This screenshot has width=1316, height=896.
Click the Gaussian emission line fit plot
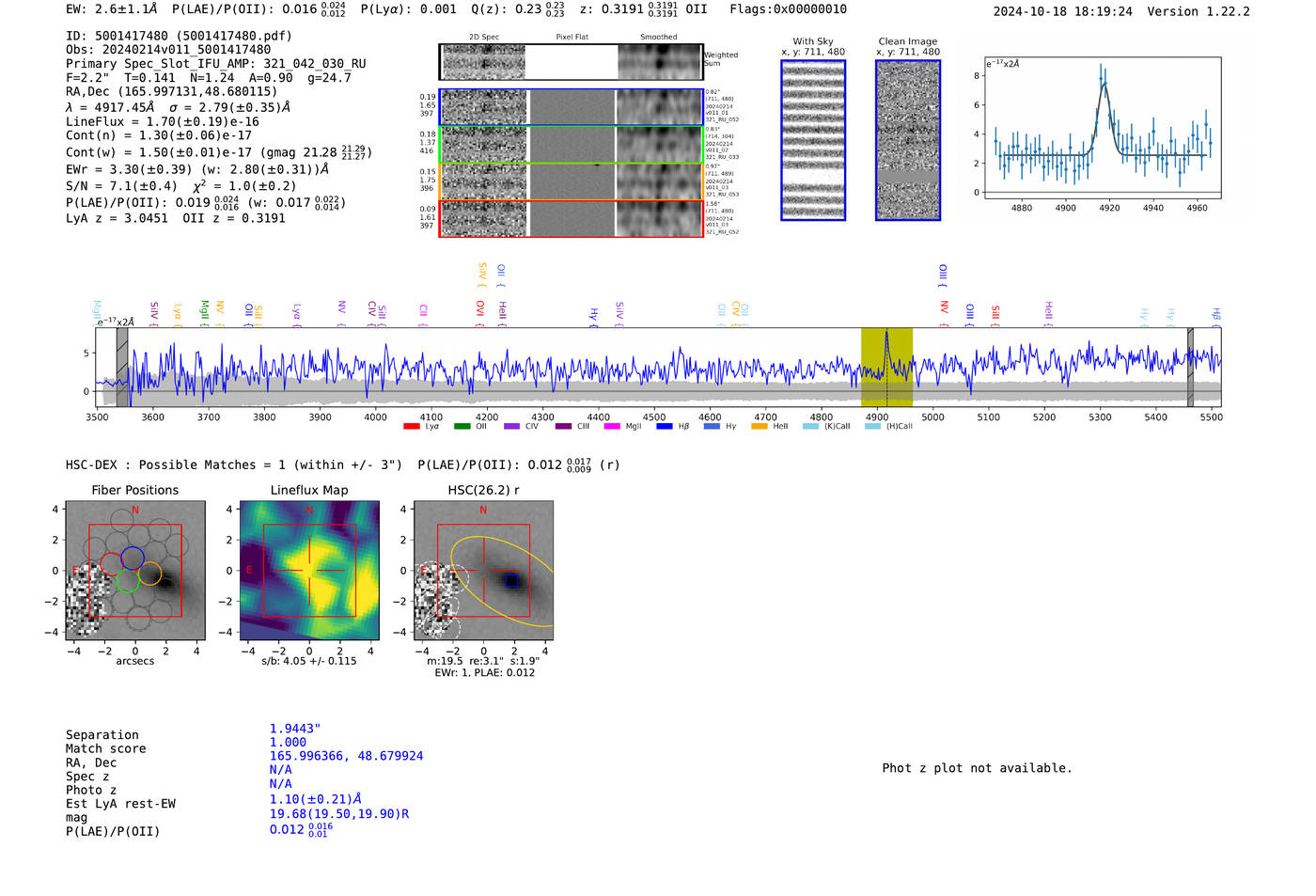click(1102, 130)
